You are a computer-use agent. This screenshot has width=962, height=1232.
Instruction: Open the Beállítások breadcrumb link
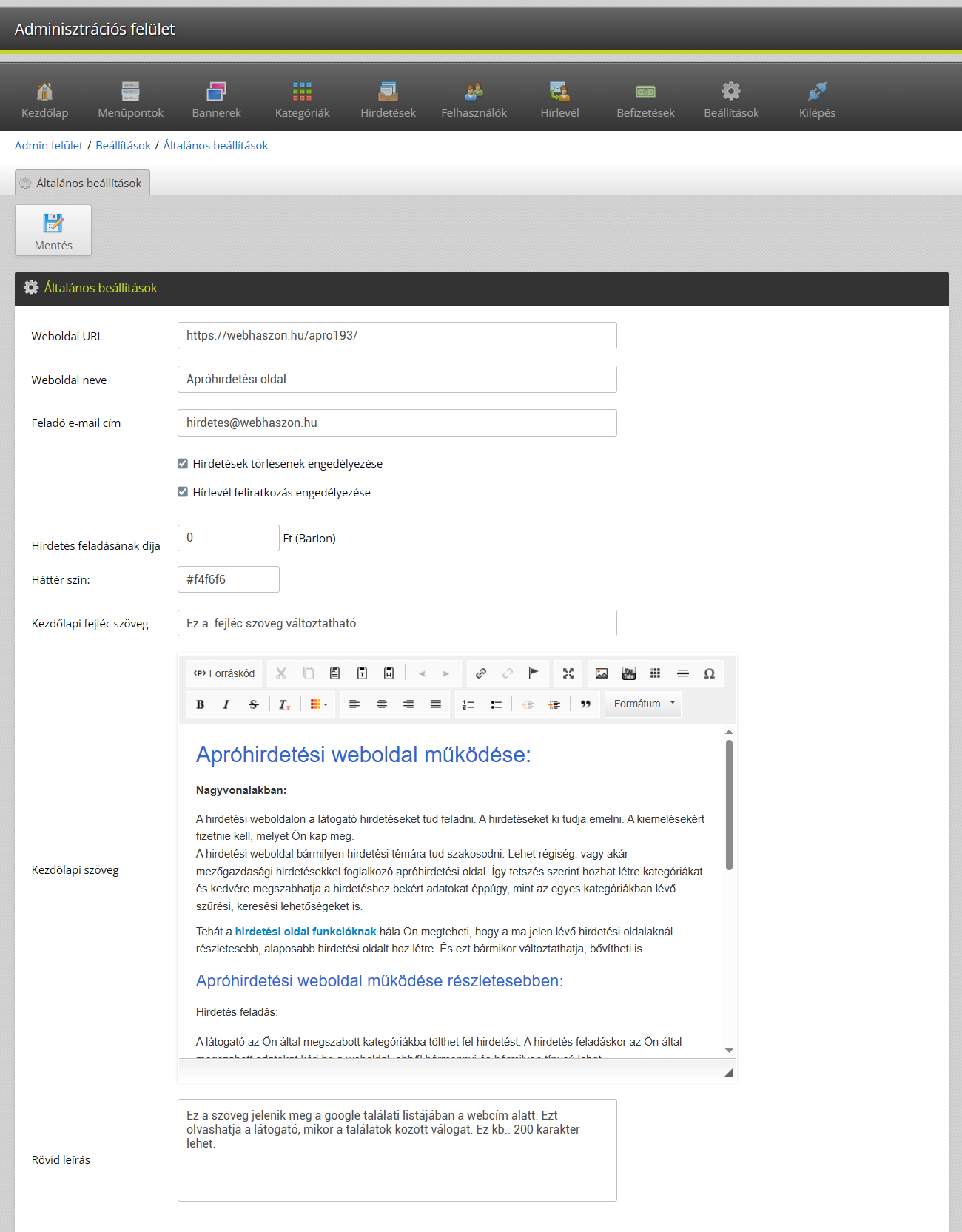[123, 146]
